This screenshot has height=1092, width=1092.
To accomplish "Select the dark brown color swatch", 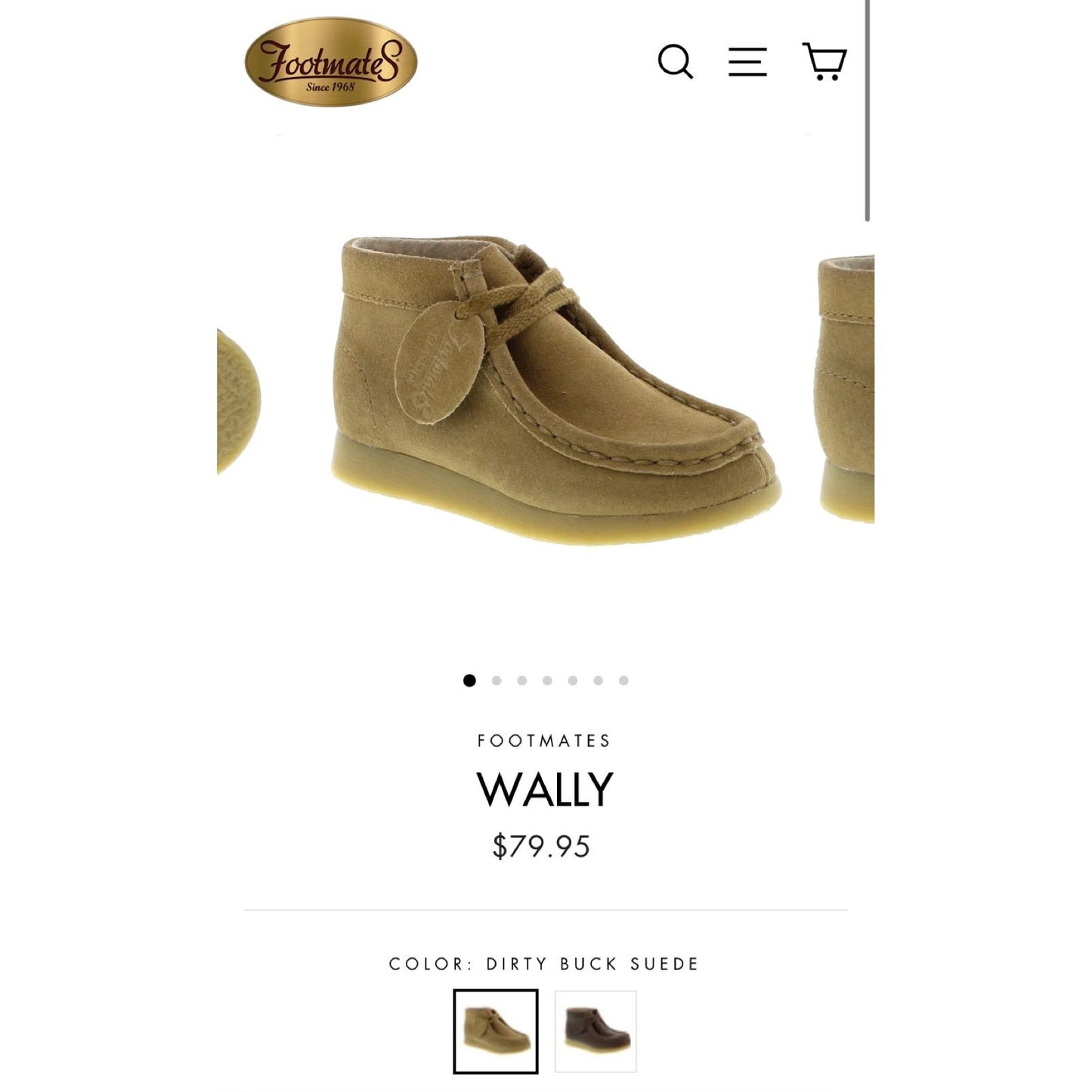I will click(x=596, y=1031).
